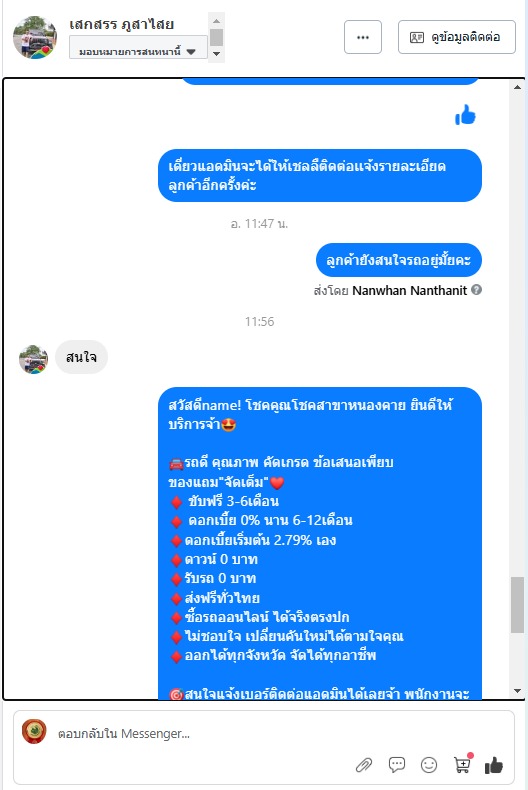This screenshot has height=790, width=528.
Task: Click ดูข้อมูลติดต่อ contact info button
Action: pyautogui.click(x=456, y=37)
